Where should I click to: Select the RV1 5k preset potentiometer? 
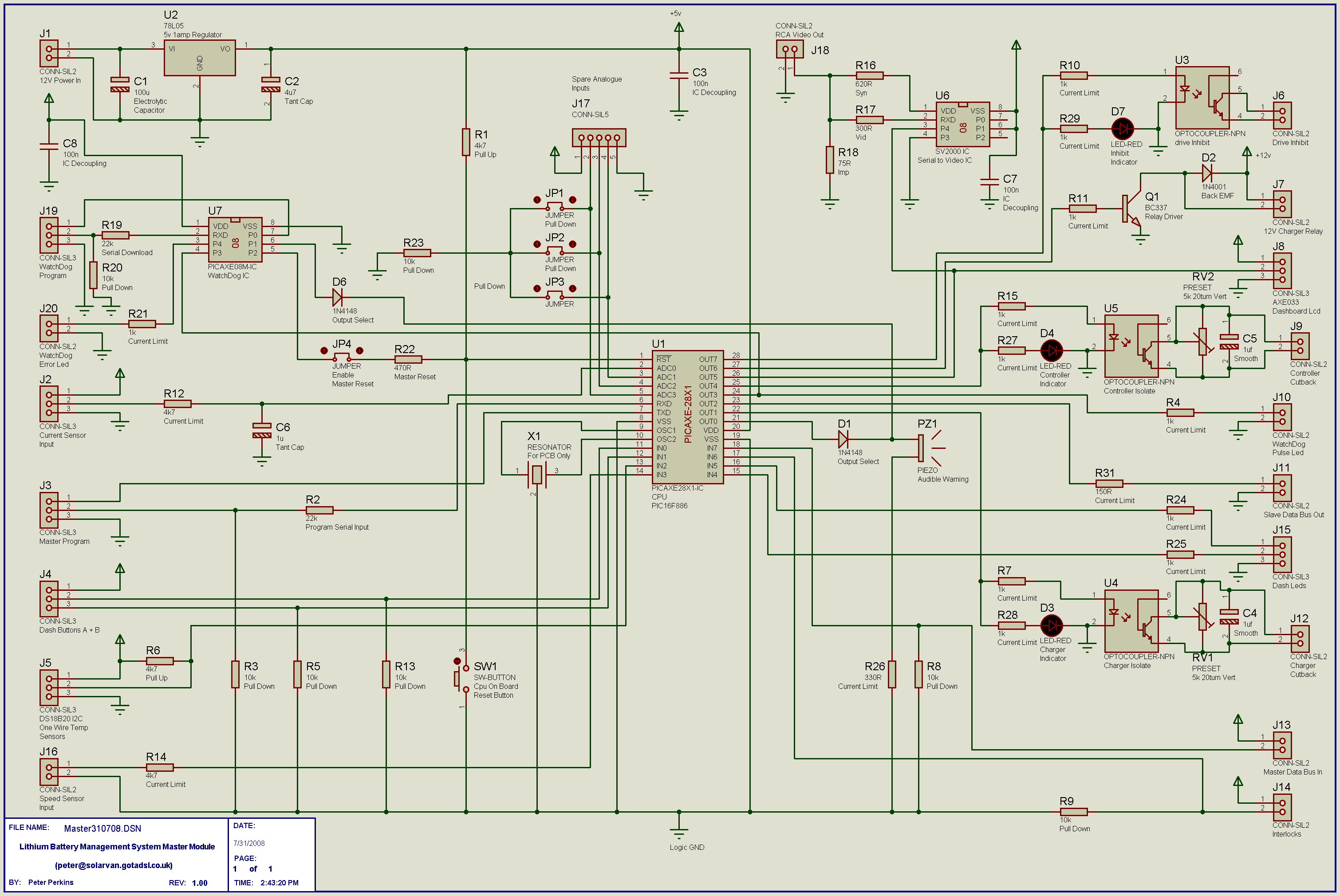coord(1202,617)
